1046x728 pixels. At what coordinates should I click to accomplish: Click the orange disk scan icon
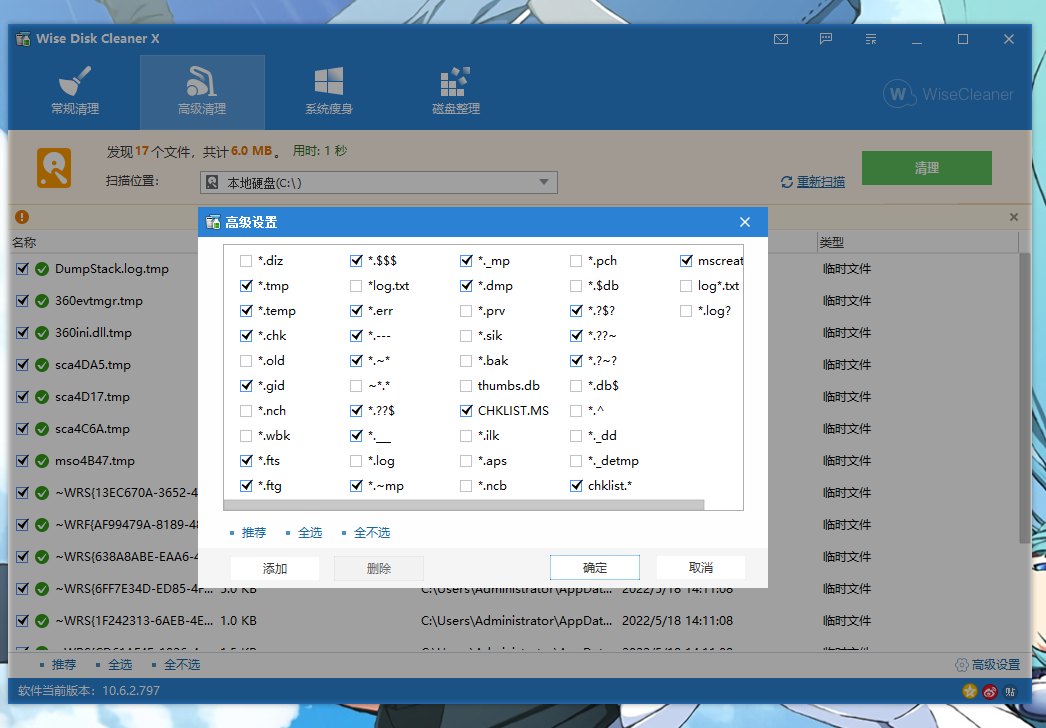point(53,167)
